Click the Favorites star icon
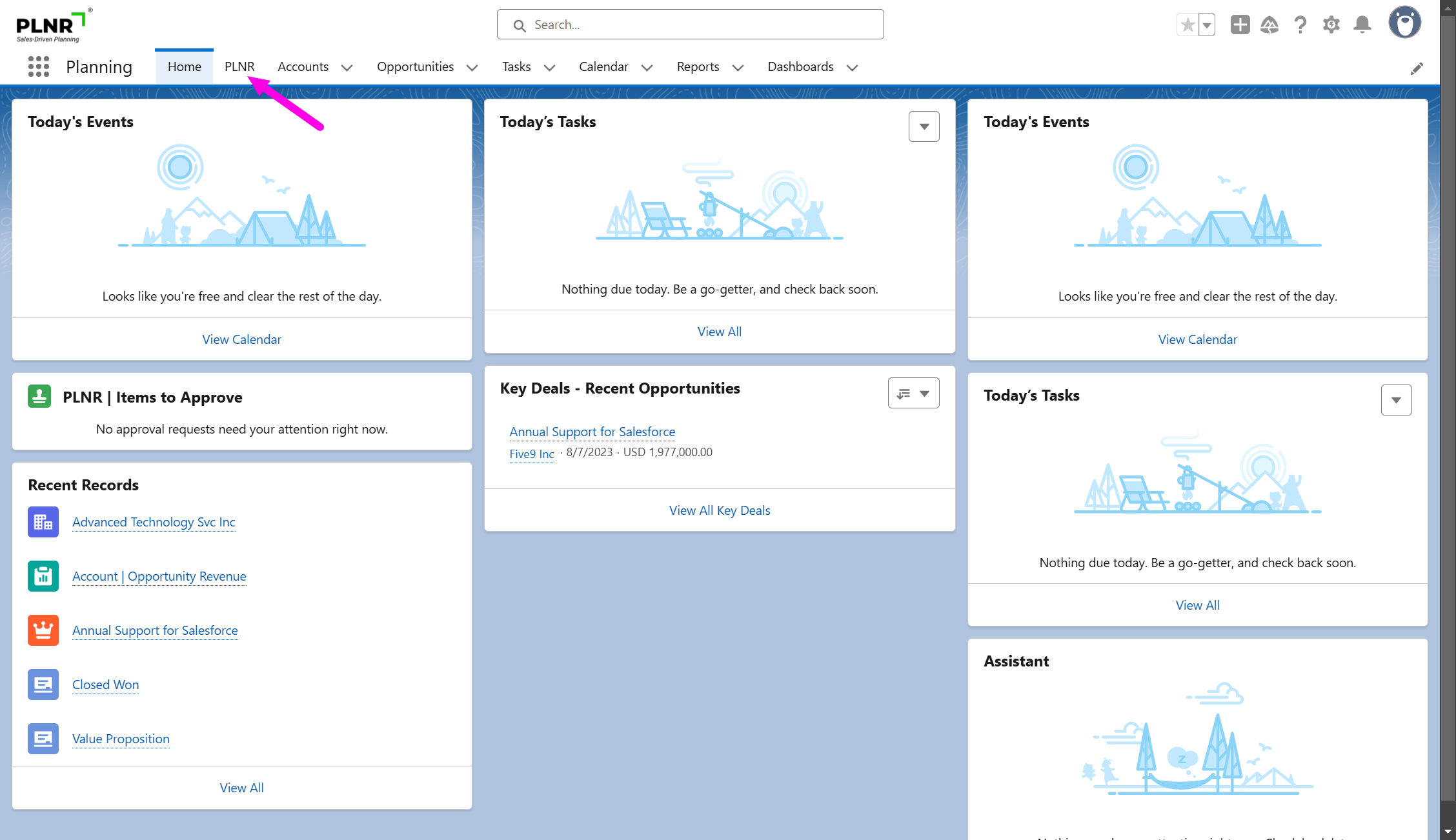 tap(1188, 25)
